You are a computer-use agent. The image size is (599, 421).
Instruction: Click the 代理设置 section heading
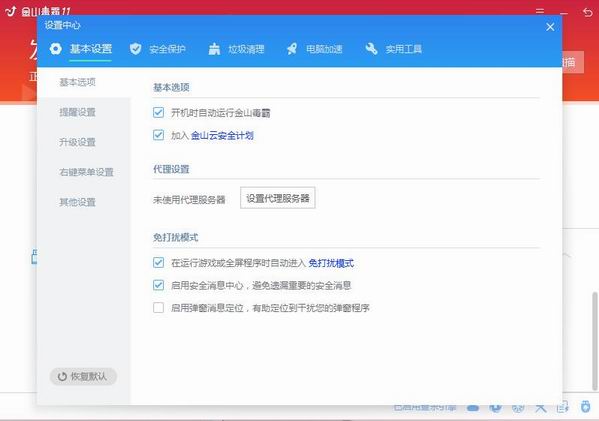click(171, 169)
